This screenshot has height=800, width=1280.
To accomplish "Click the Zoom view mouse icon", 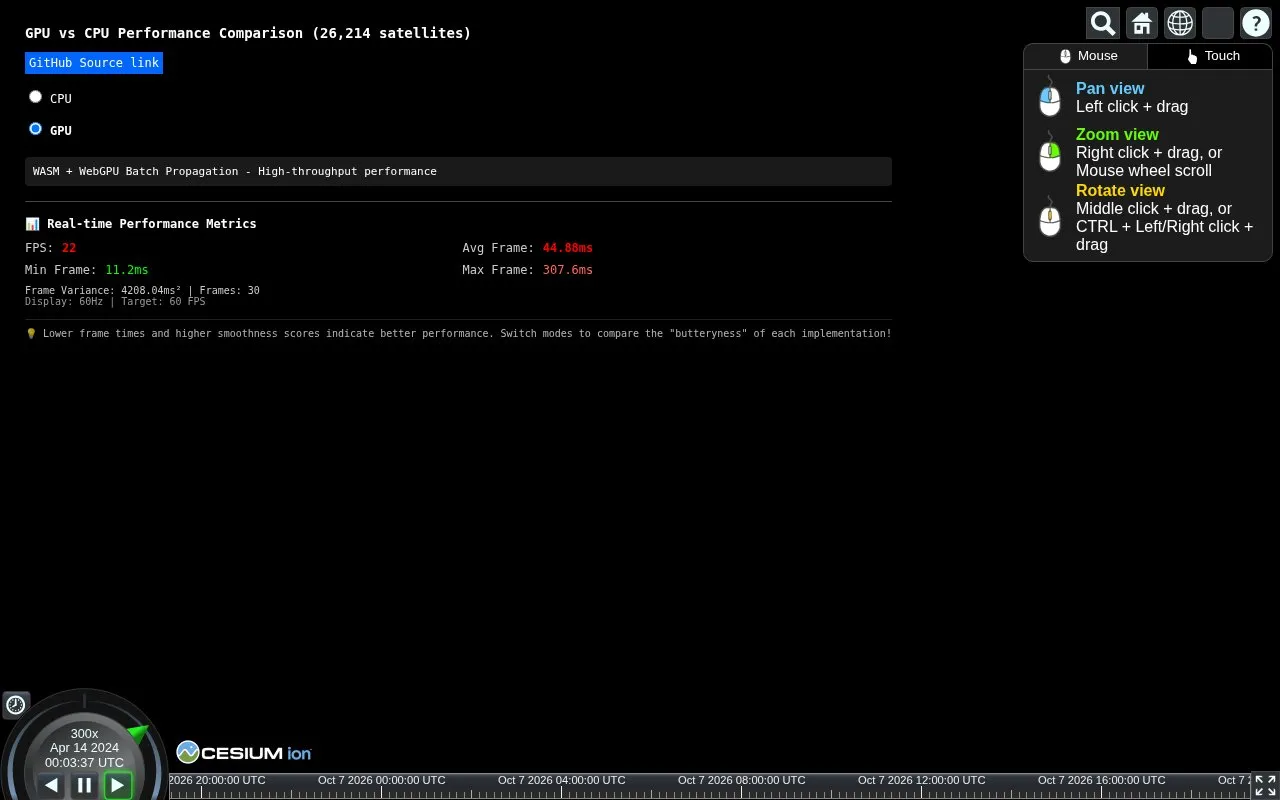I will [1050, 153].
